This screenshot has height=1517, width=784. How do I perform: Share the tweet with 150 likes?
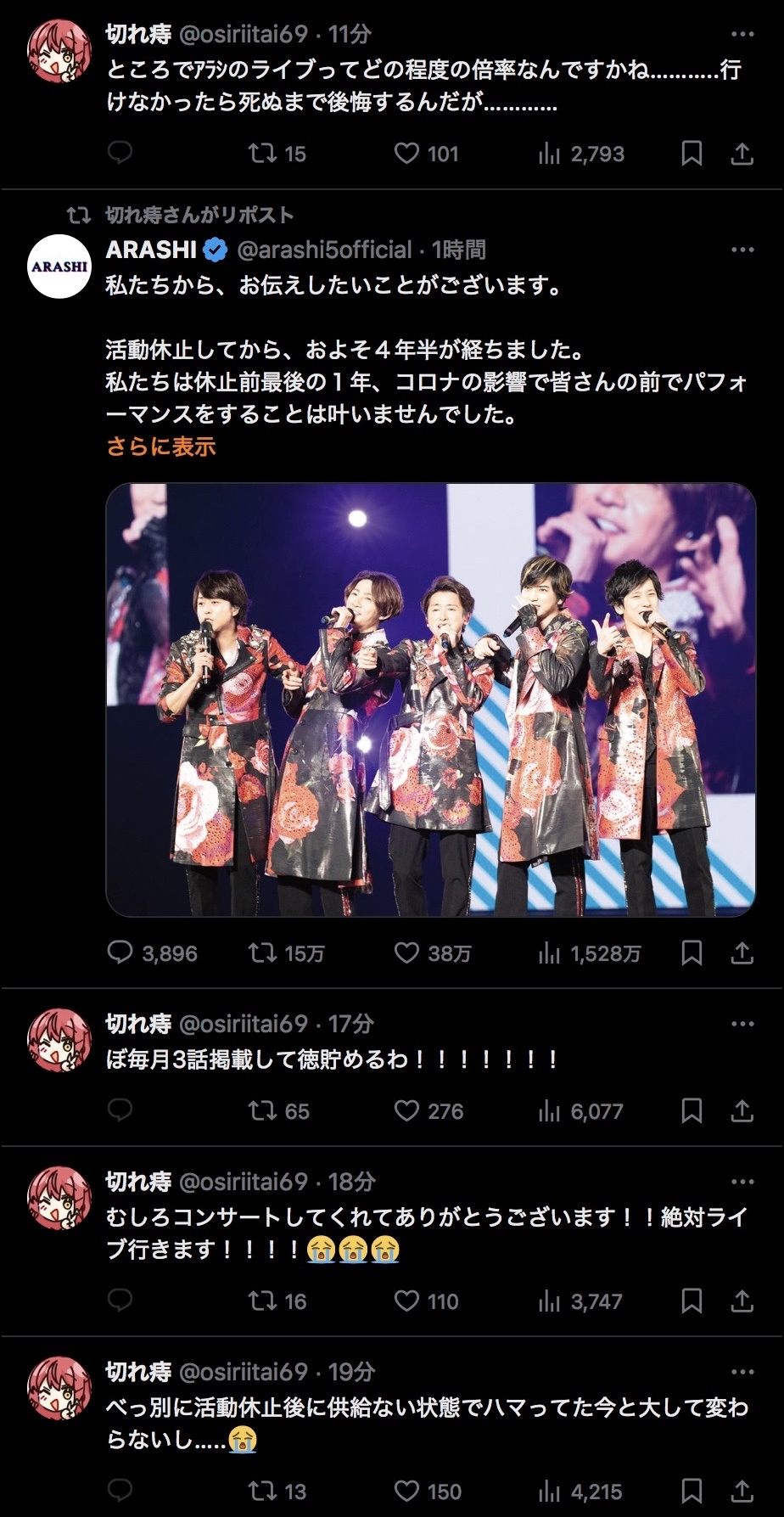click(742, 1492)
